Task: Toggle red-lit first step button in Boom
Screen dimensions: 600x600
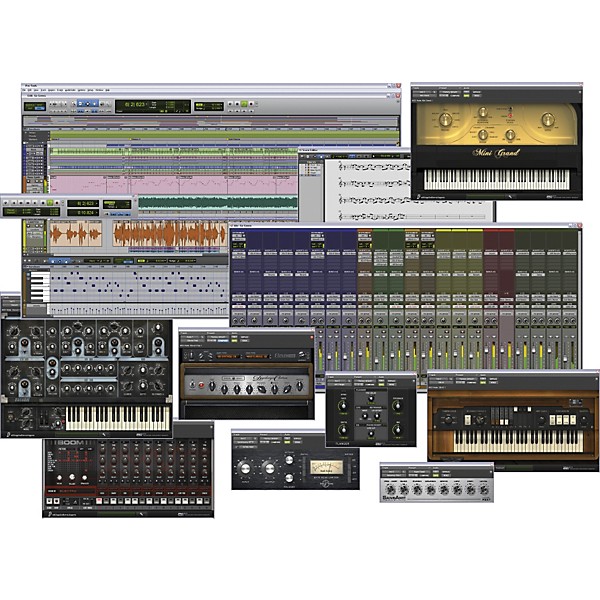Action: 99,501
